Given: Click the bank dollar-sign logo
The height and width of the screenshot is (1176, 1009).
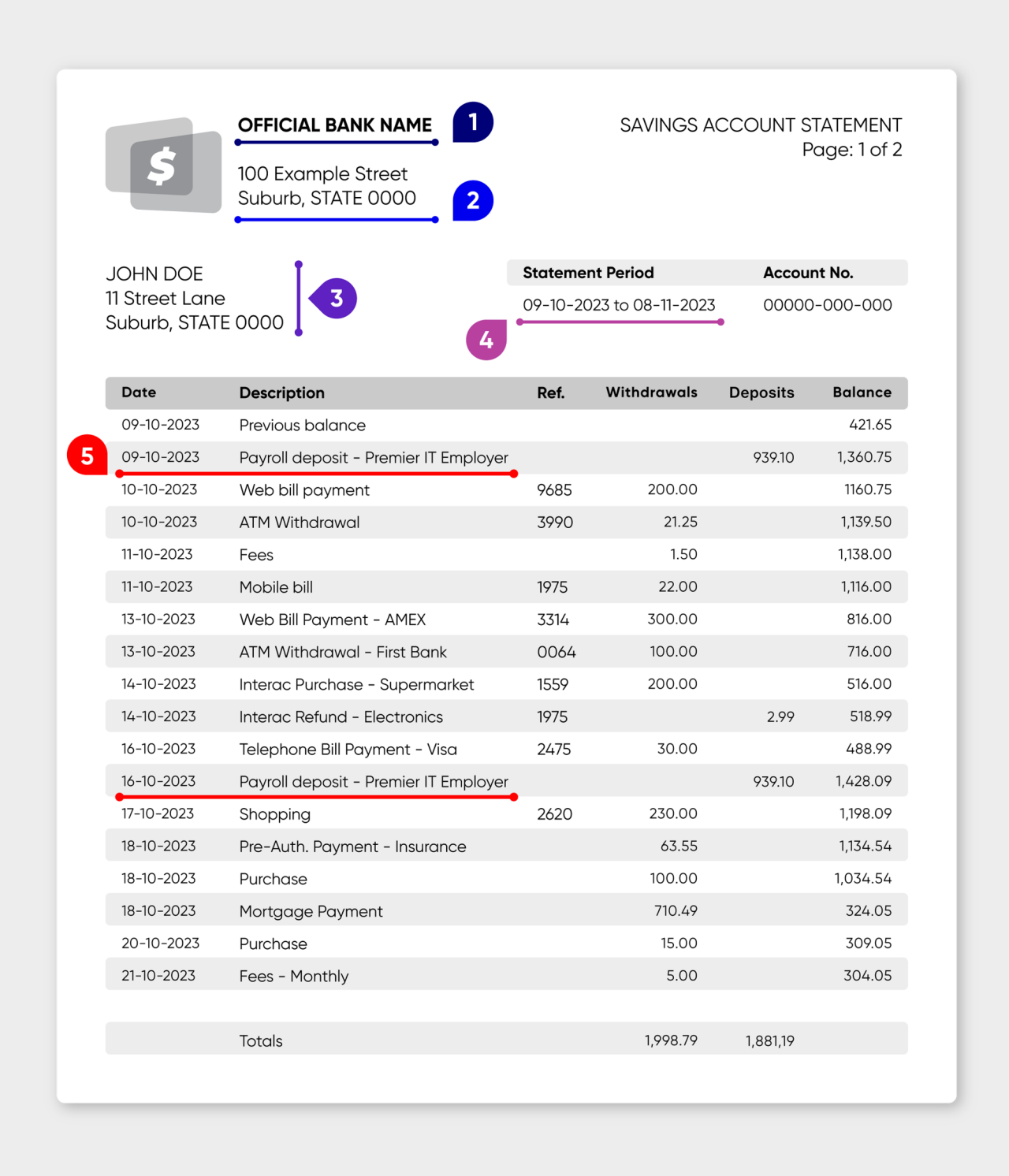Looking at the screenshot, I should [163, 166].
